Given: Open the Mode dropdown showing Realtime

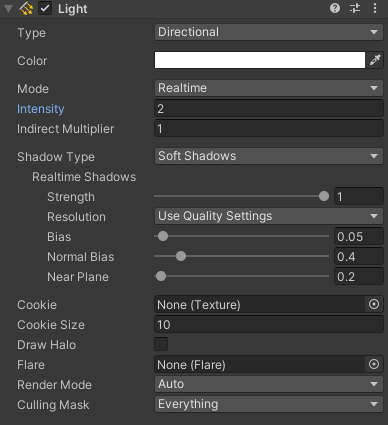Looking at the screenshot, I should 269,88.
